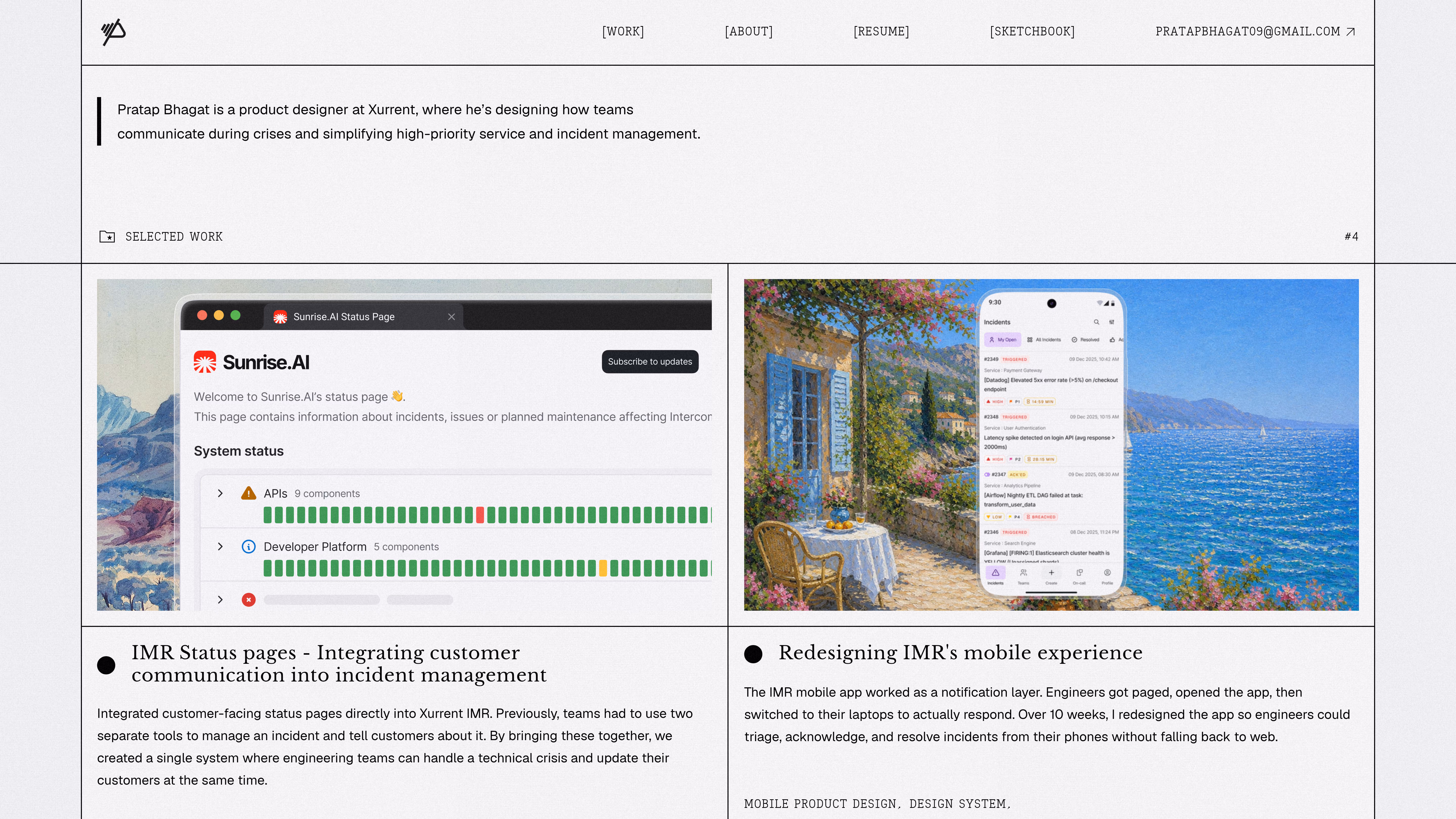The width and height of the screenshot is (1456, 819).
Task: Click Subscribe to updates in status page mockup
Action: (650, 362)
